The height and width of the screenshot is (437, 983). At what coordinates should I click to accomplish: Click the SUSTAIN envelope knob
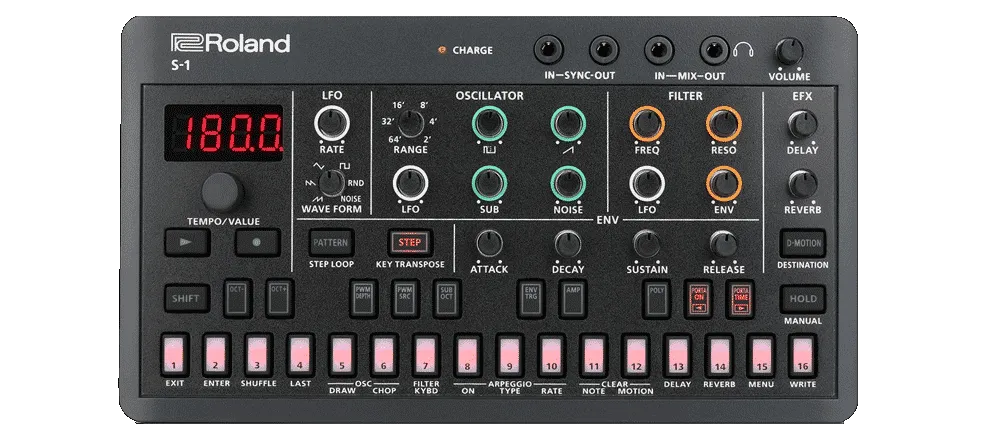click(646, 243)
